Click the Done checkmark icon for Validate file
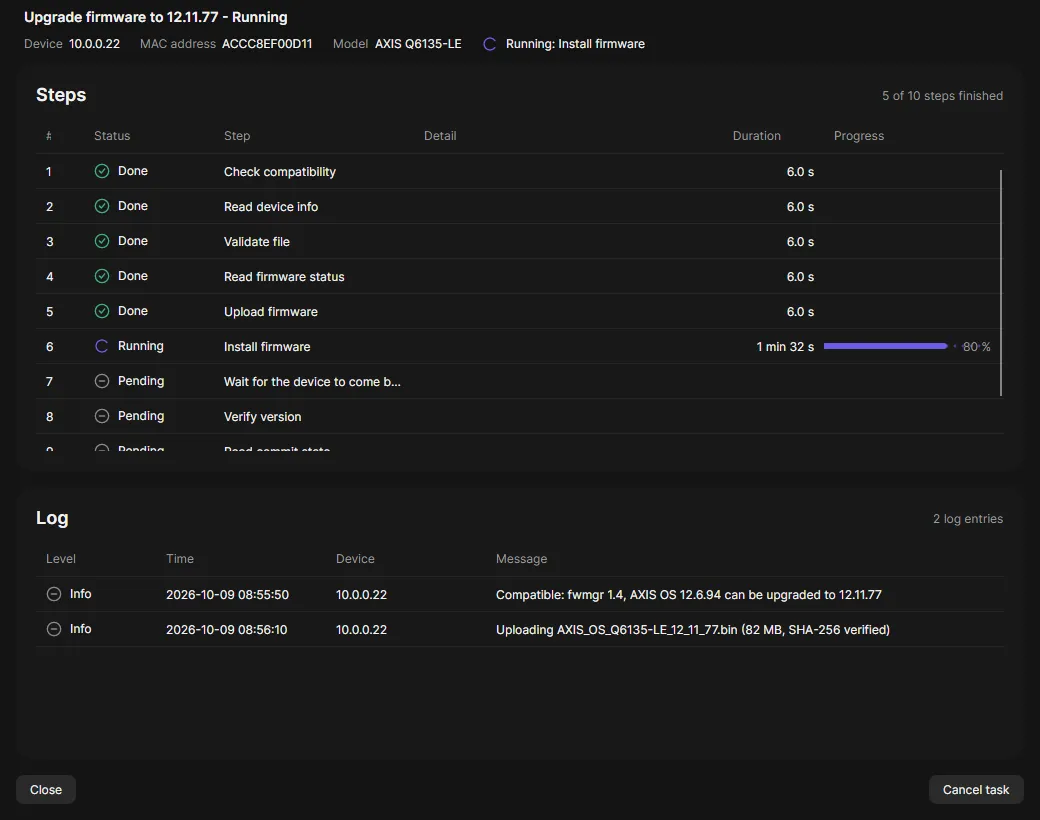 [x=101, y=241]
